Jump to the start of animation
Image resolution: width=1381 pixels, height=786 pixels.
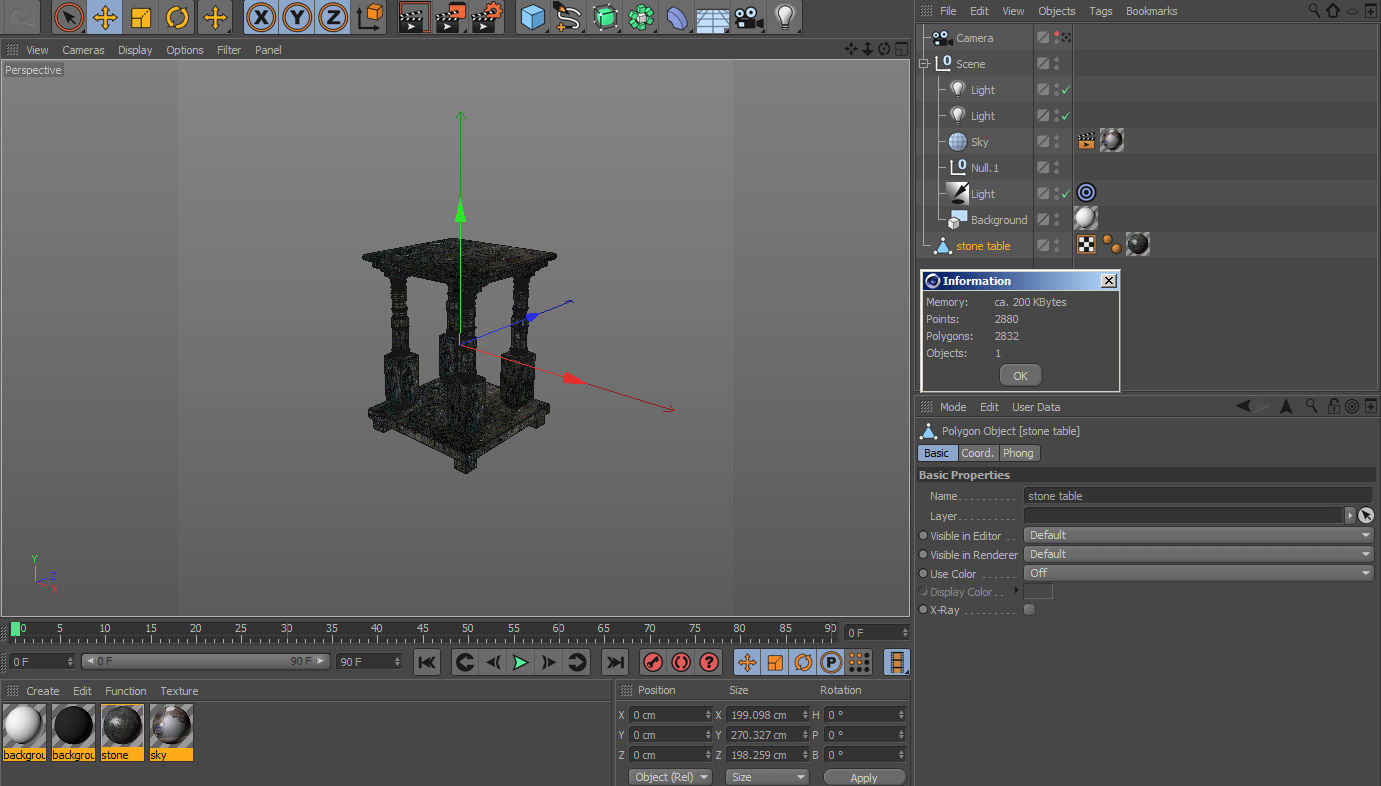tap(427, 662)
